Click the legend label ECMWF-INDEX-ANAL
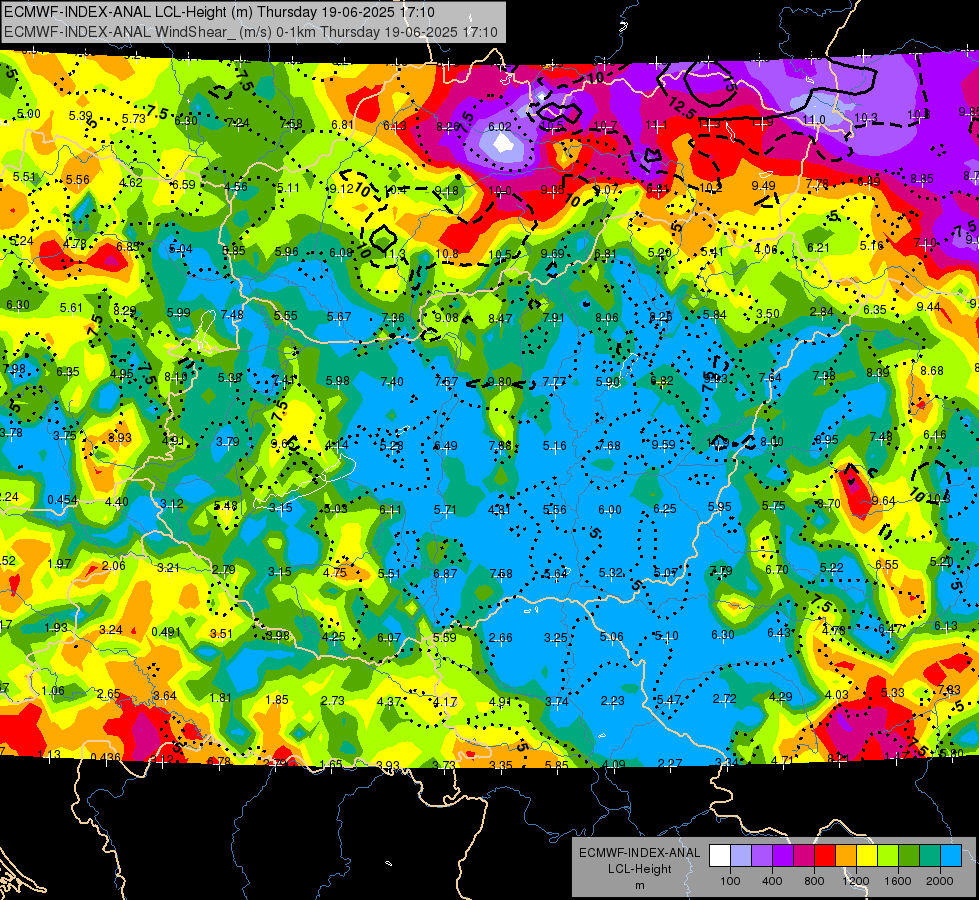 [639, 853]
